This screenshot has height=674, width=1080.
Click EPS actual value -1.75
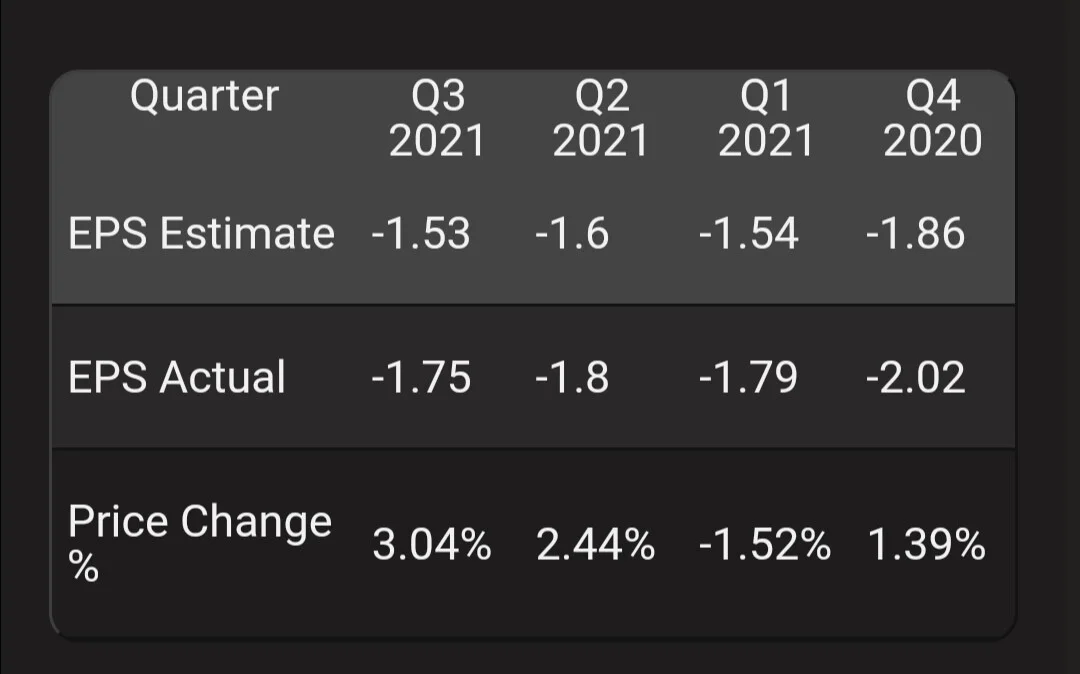[x=421, y=377]
